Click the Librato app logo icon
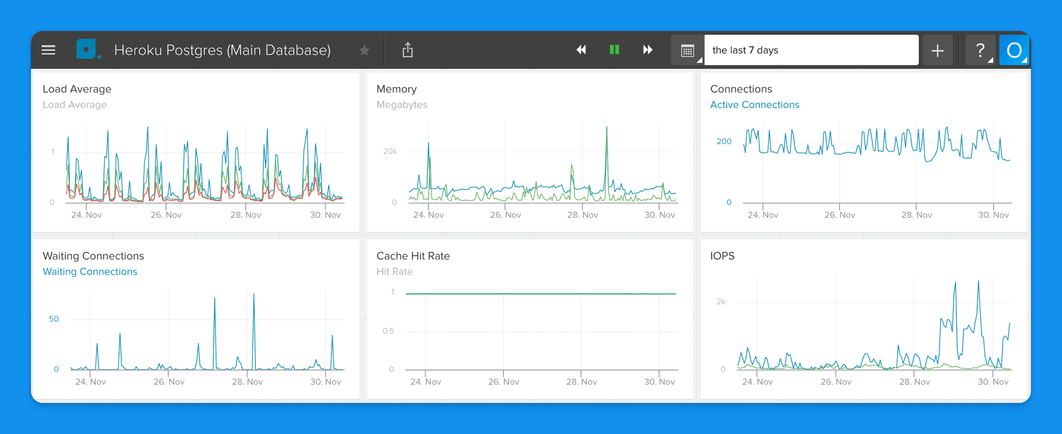This screenshot has height=434, width=1062. point(88,50)
